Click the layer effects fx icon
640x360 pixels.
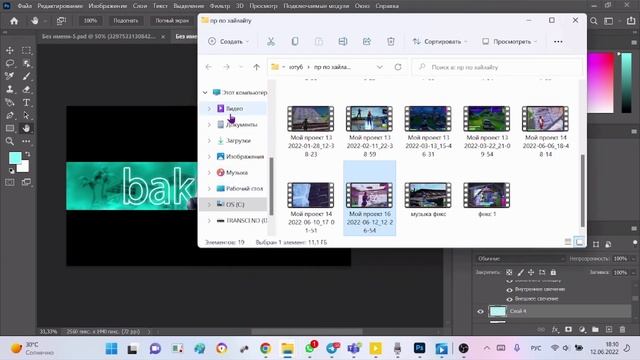tap(555, 329)
